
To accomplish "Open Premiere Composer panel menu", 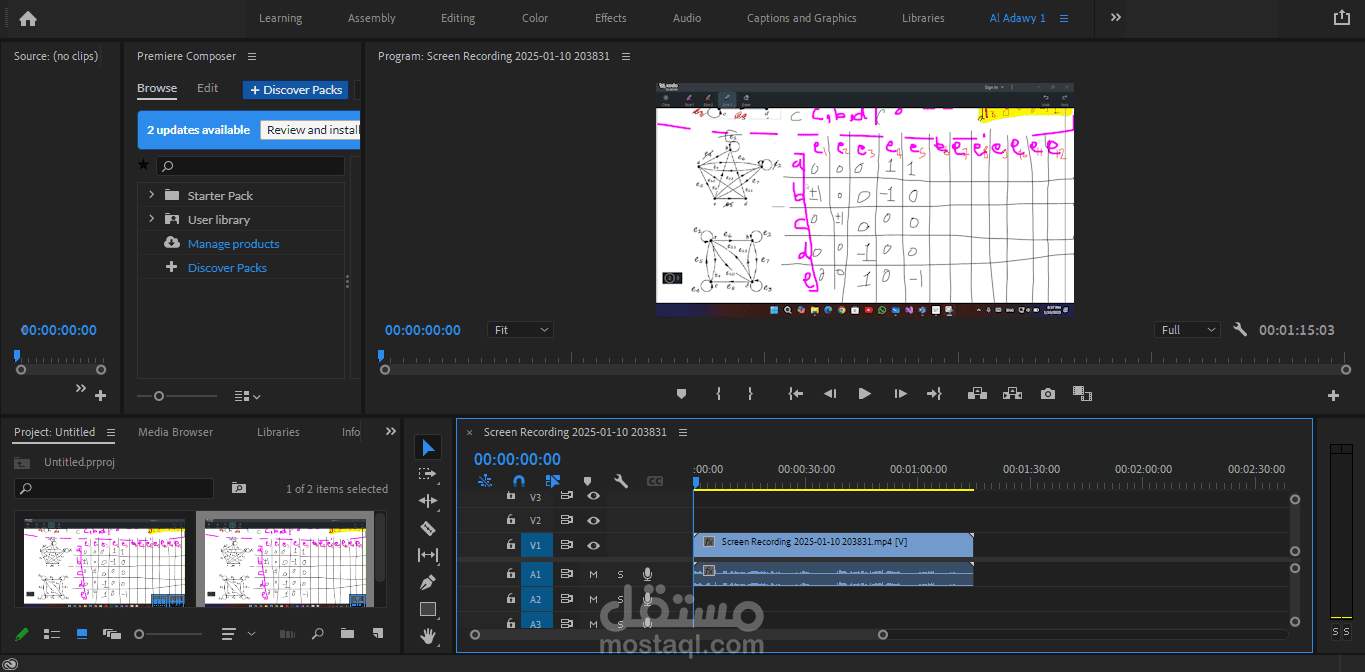I will 252,56.
